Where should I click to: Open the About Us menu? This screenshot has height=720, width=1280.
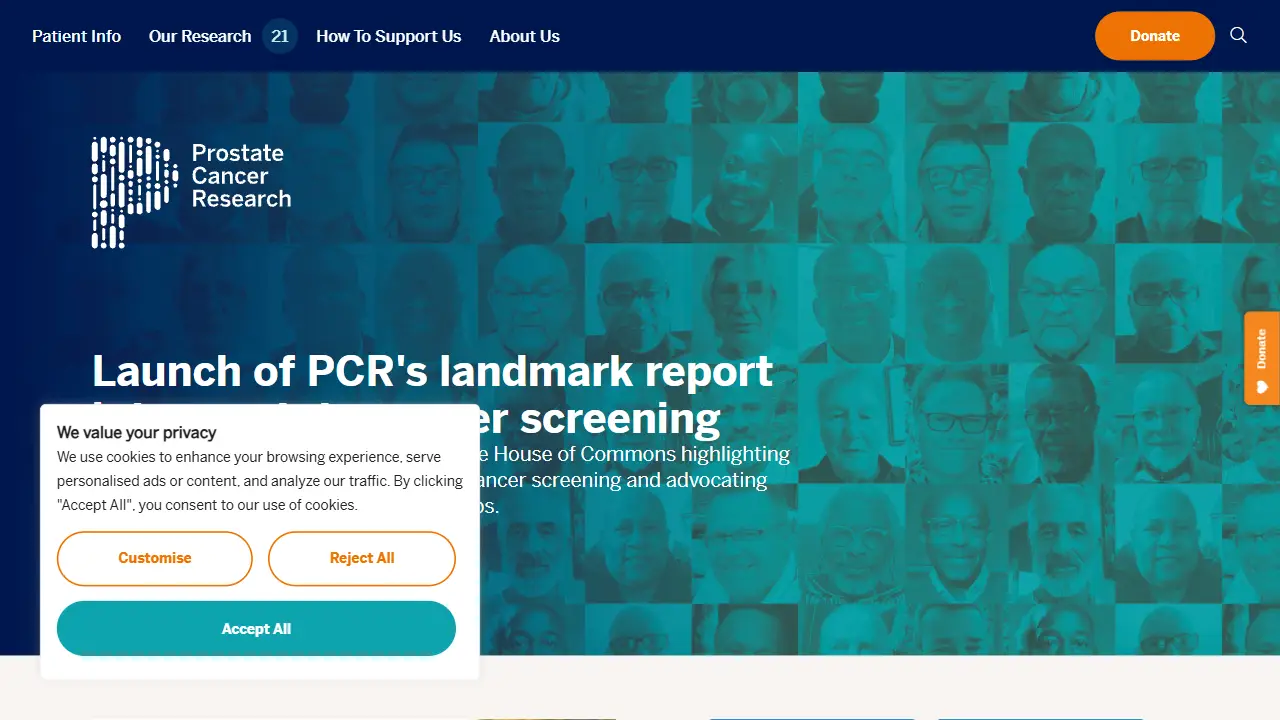[x=524, y=36]
